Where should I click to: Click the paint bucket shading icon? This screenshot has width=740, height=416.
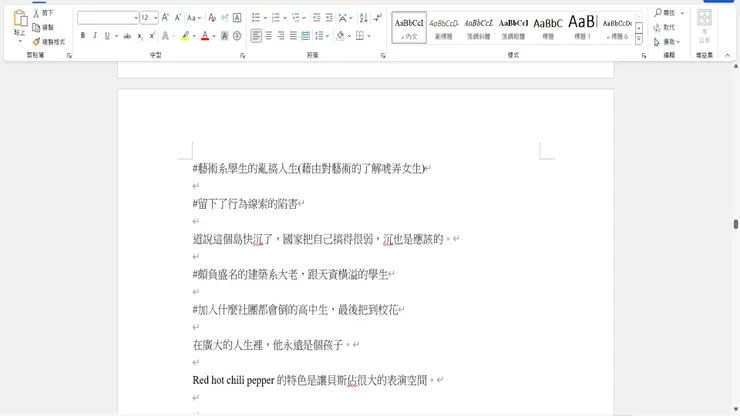click(x=341, y=36)
